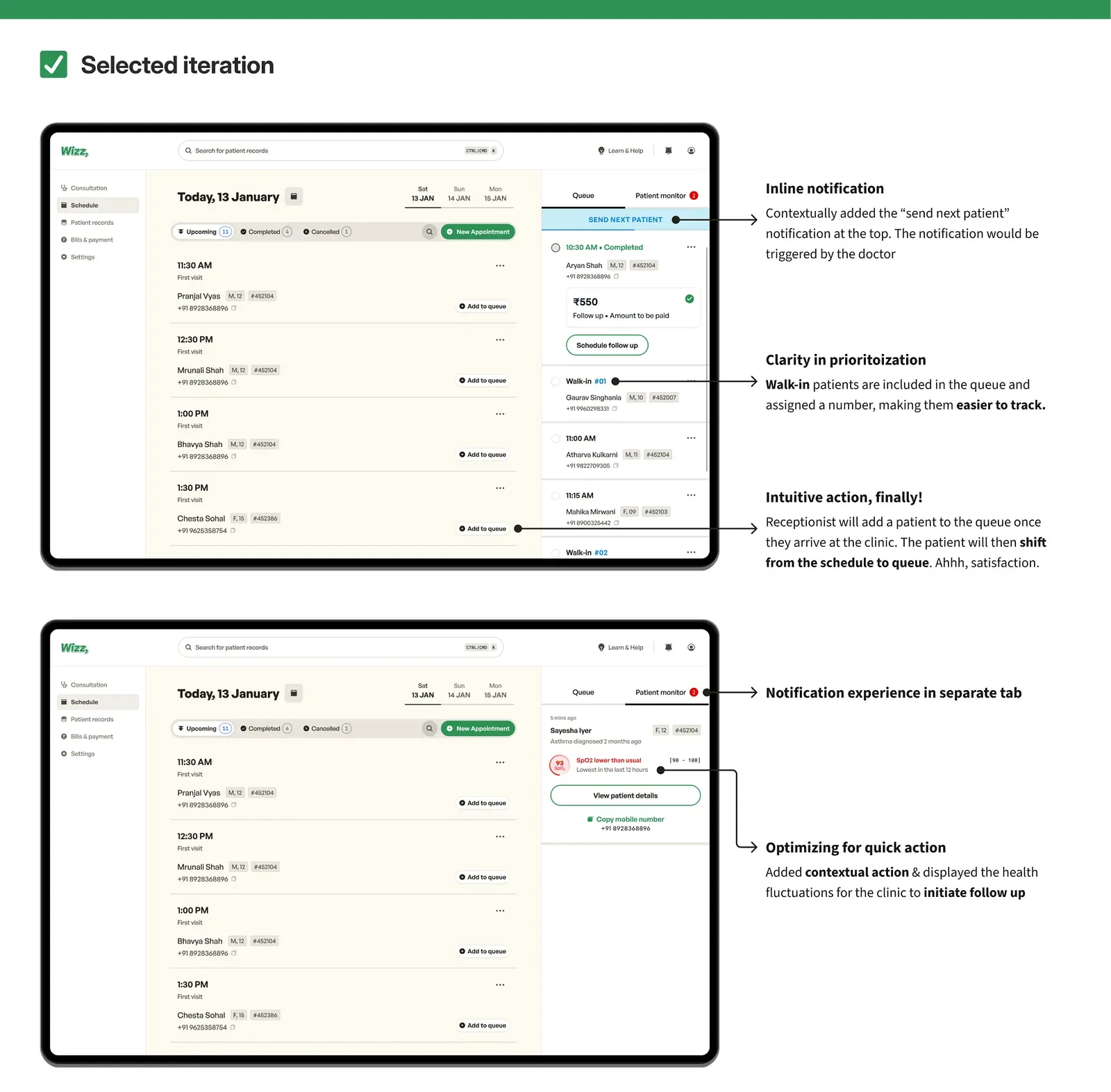This screenshot has width=1111, height=1092.
Task: Click the patient records search field in top mockup
Action: [341, 151]
